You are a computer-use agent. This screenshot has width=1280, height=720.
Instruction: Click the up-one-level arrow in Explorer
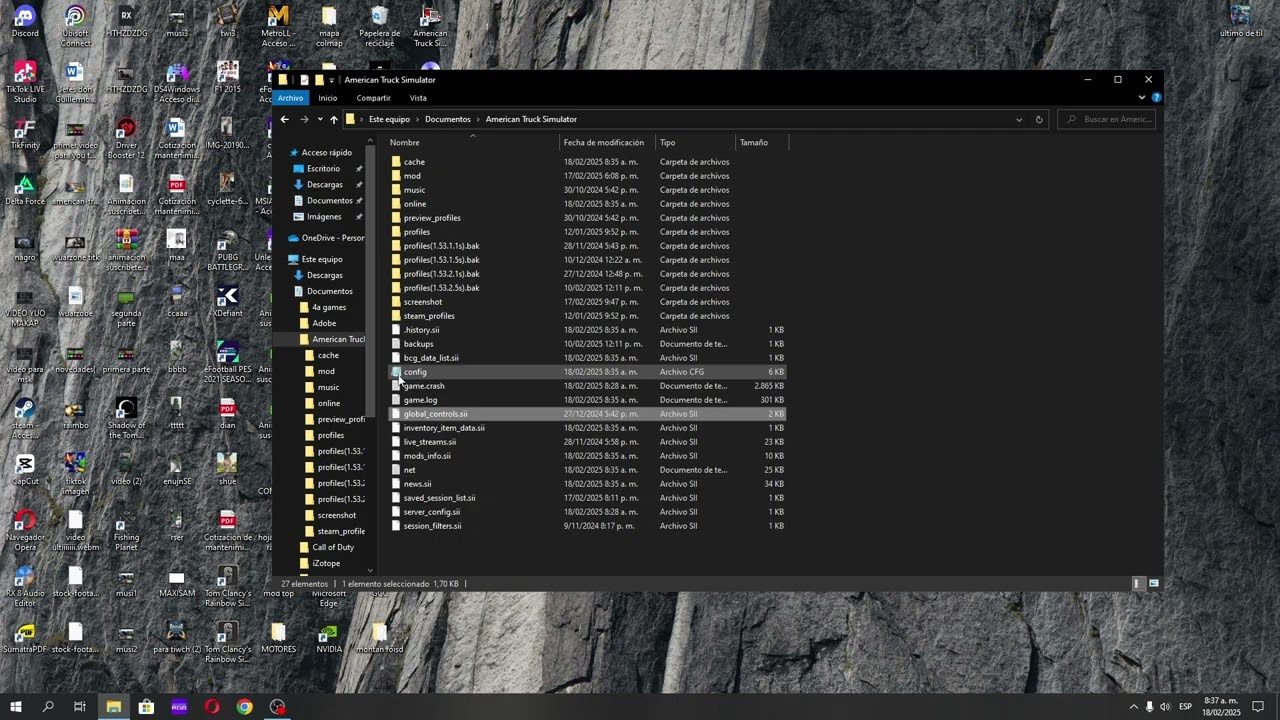pos(334,119)
